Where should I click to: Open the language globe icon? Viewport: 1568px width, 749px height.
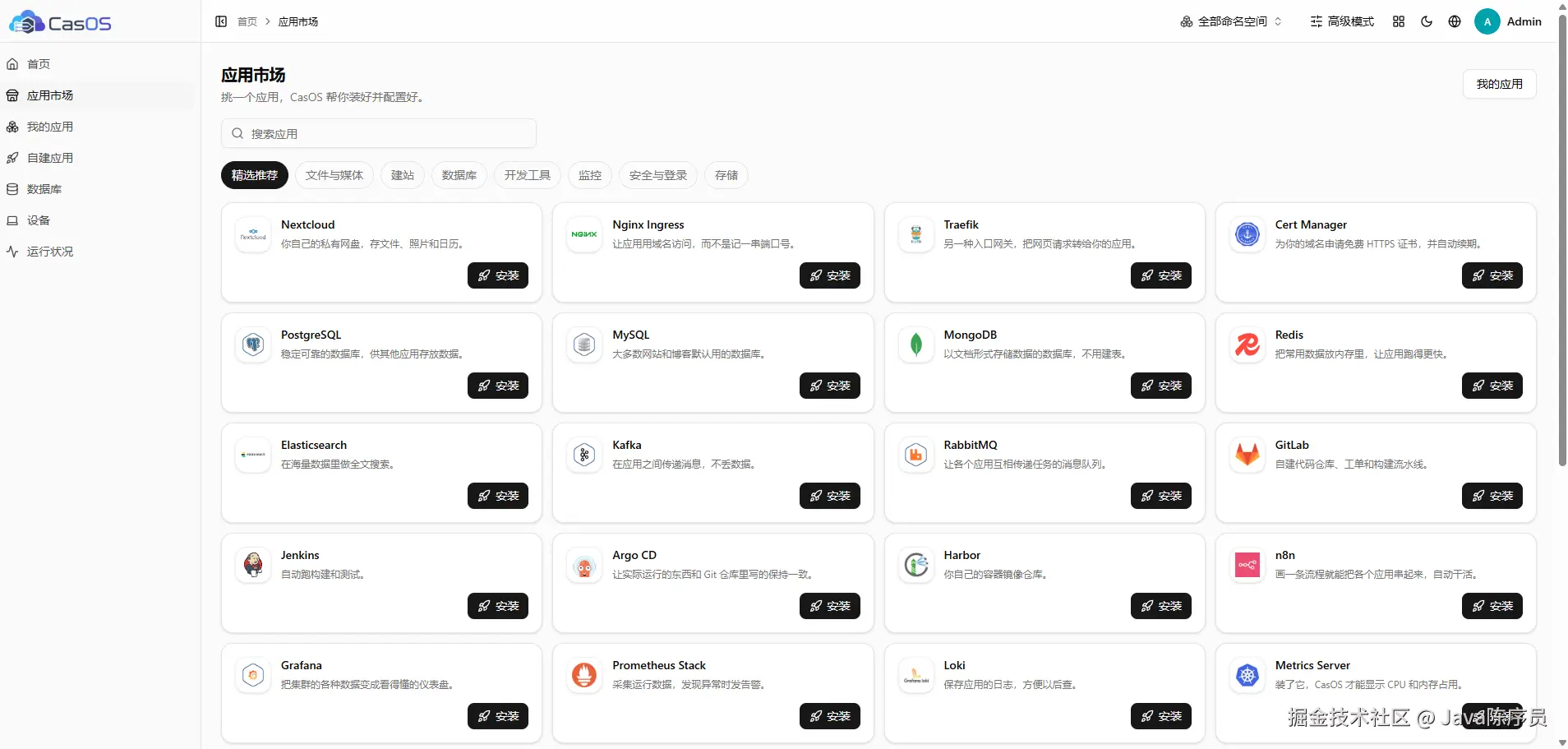point(1455,21)
